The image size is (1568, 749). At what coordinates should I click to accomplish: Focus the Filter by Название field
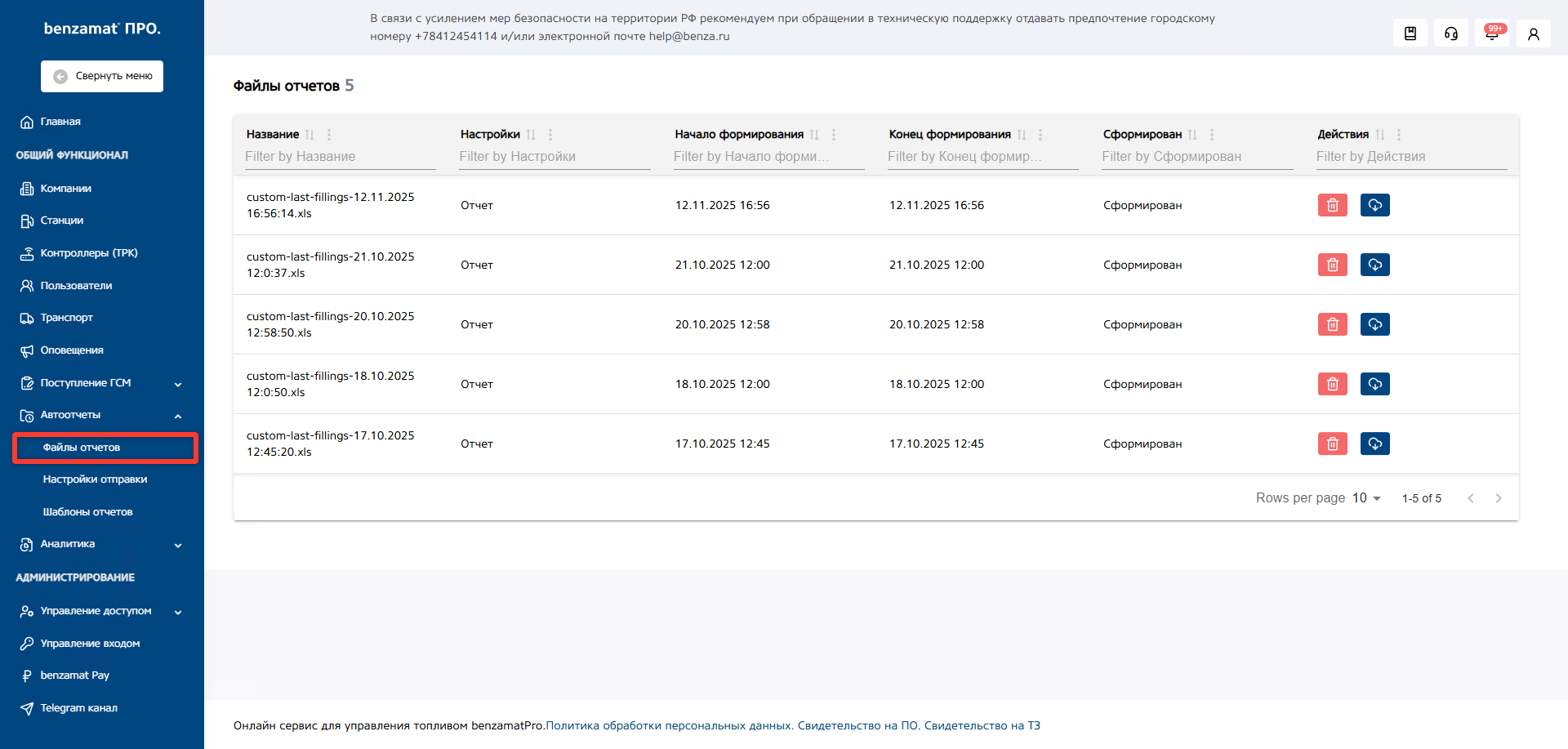click(x=340, y=157)
